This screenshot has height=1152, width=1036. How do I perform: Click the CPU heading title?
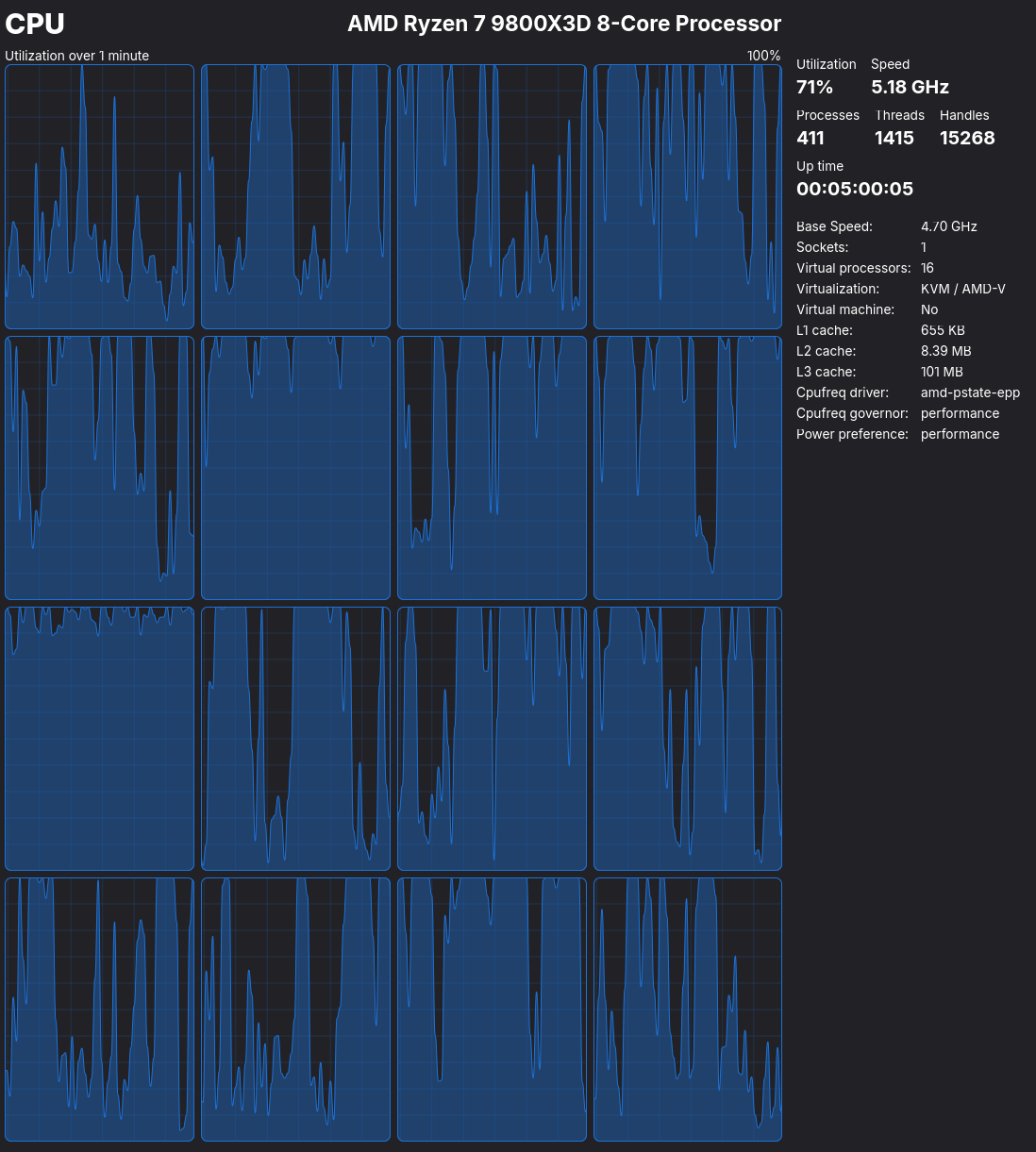[35, 24]
